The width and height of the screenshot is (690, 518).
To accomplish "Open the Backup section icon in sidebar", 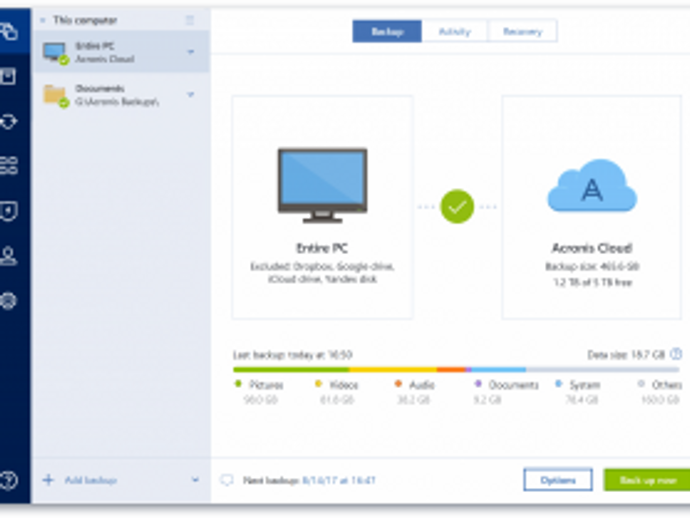I will tap(9, 32).
